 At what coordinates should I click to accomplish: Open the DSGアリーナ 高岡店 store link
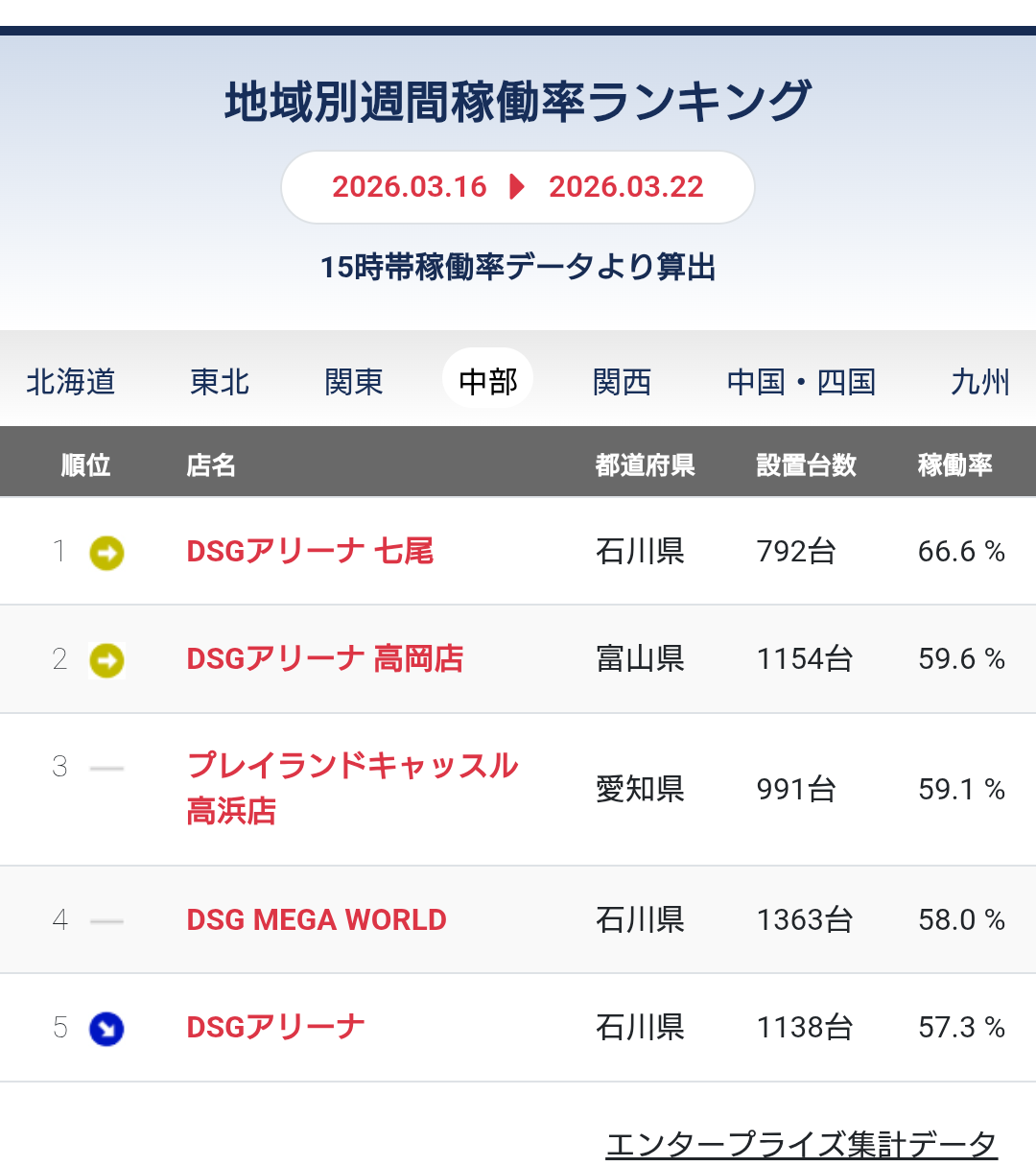tap(324, 658)
